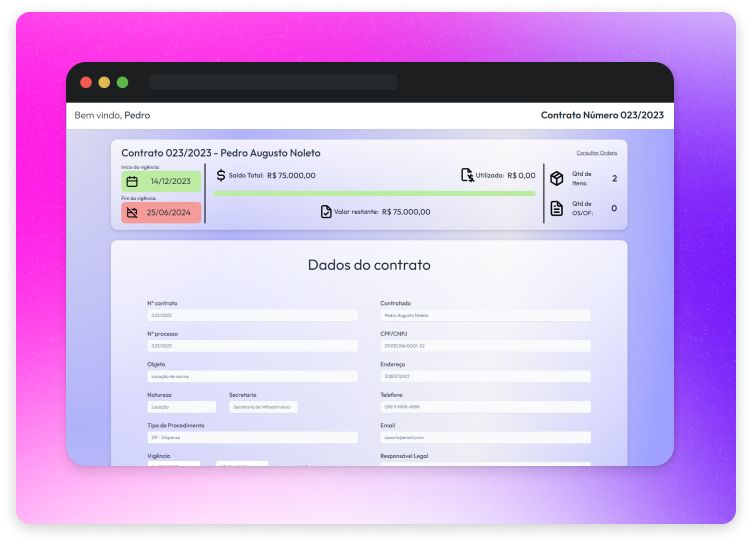Click the box icon for Qtd de Itens
This screenshot has width=752, height=544.
pos(557,178)
